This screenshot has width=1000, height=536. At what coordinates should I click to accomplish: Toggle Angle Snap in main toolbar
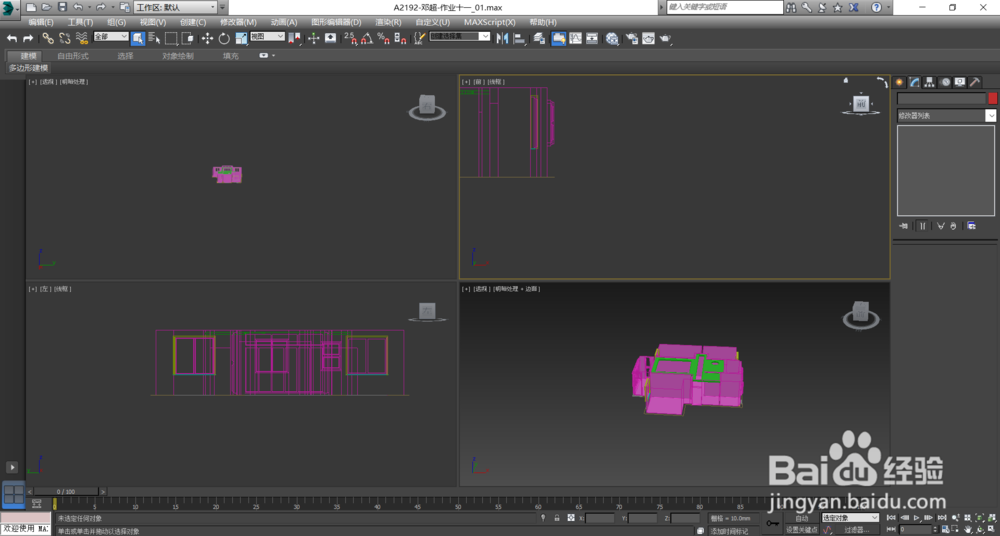point(367,38)
